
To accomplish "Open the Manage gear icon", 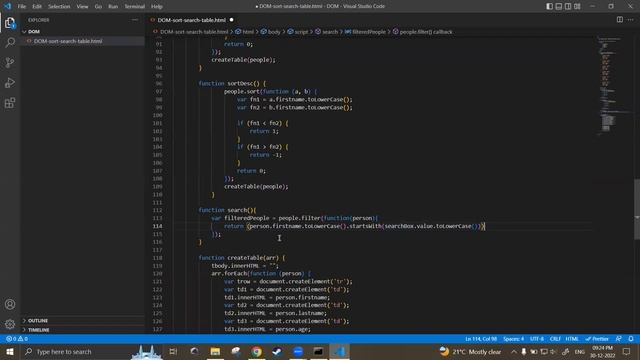I will click(10, 324).
